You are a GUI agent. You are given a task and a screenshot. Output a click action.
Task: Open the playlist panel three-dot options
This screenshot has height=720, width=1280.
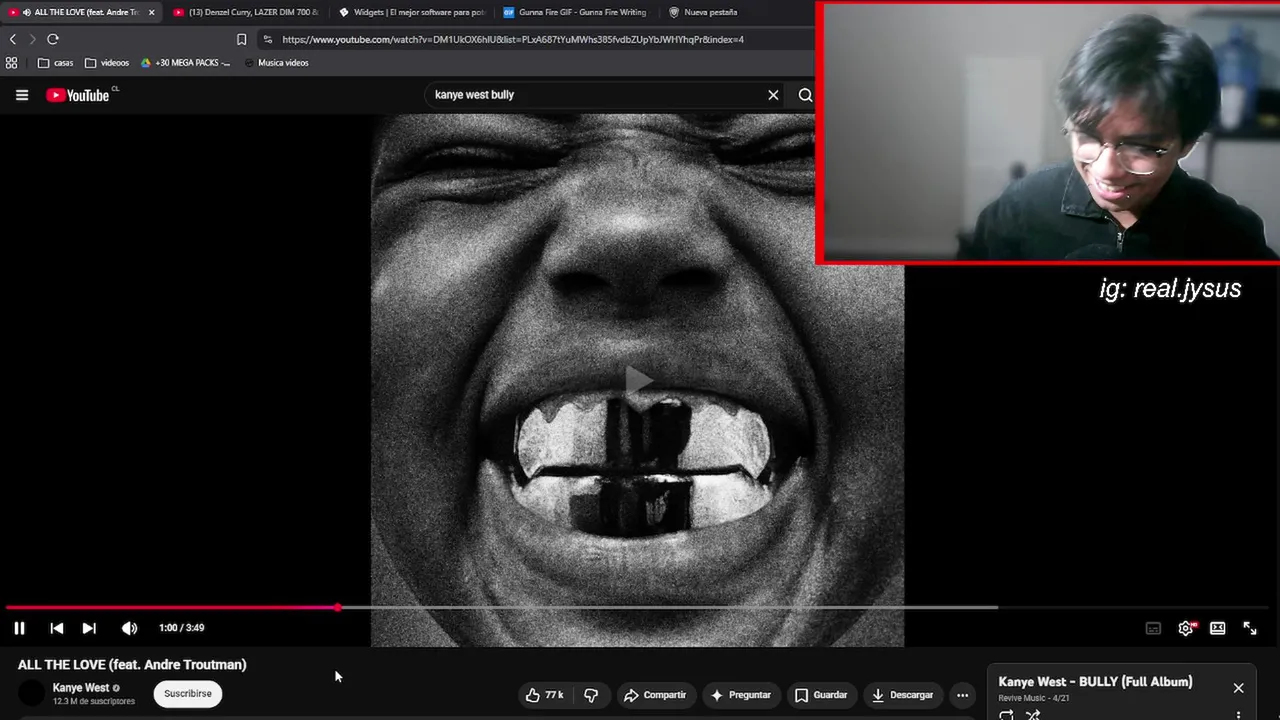1238,714
